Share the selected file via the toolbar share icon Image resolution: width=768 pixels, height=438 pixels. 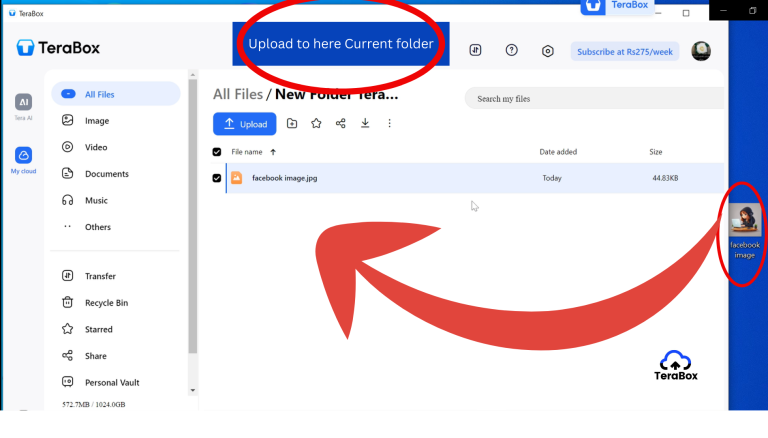point(341,123)
